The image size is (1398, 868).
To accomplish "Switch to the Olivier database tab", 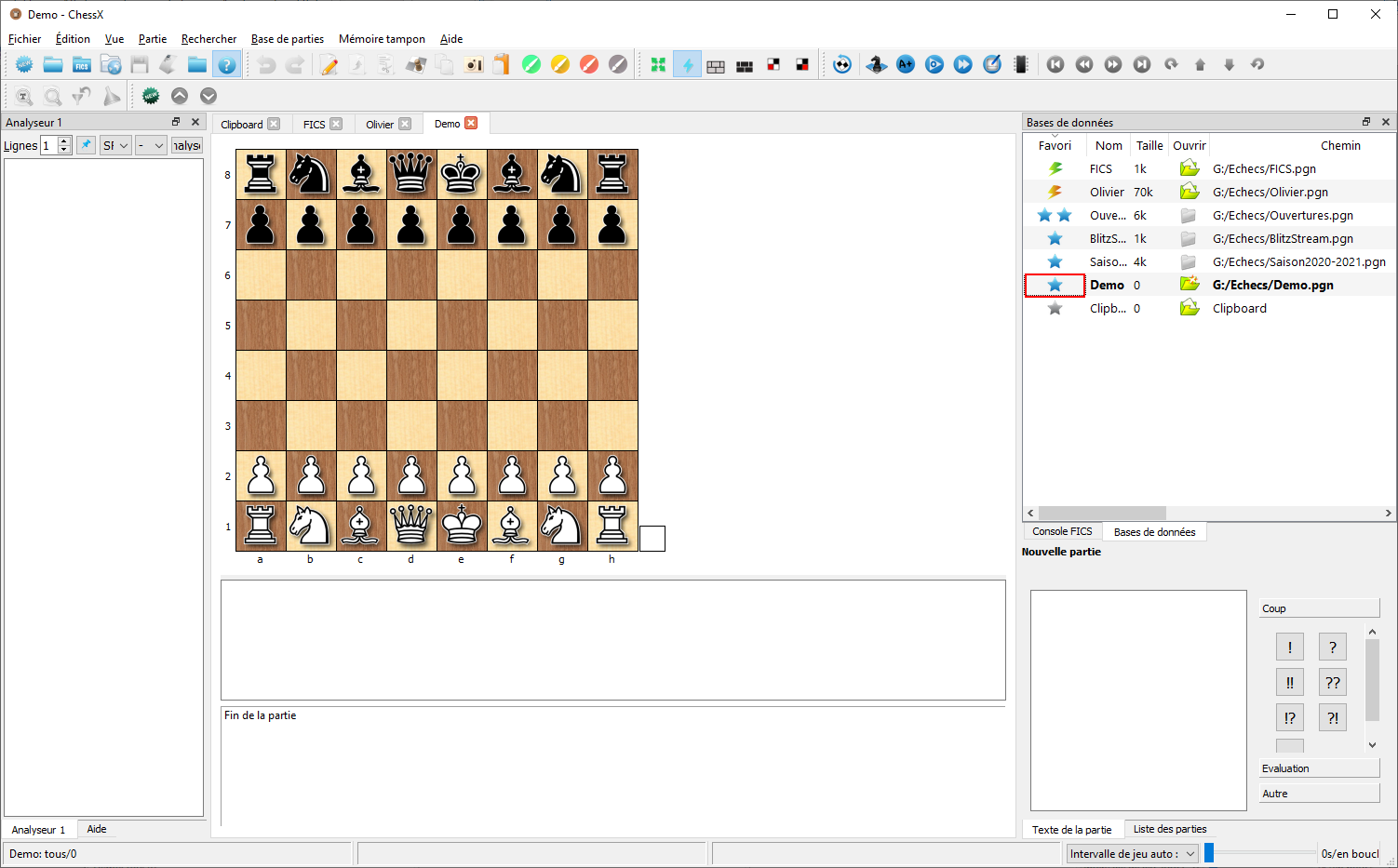I will tap(380, 125).
